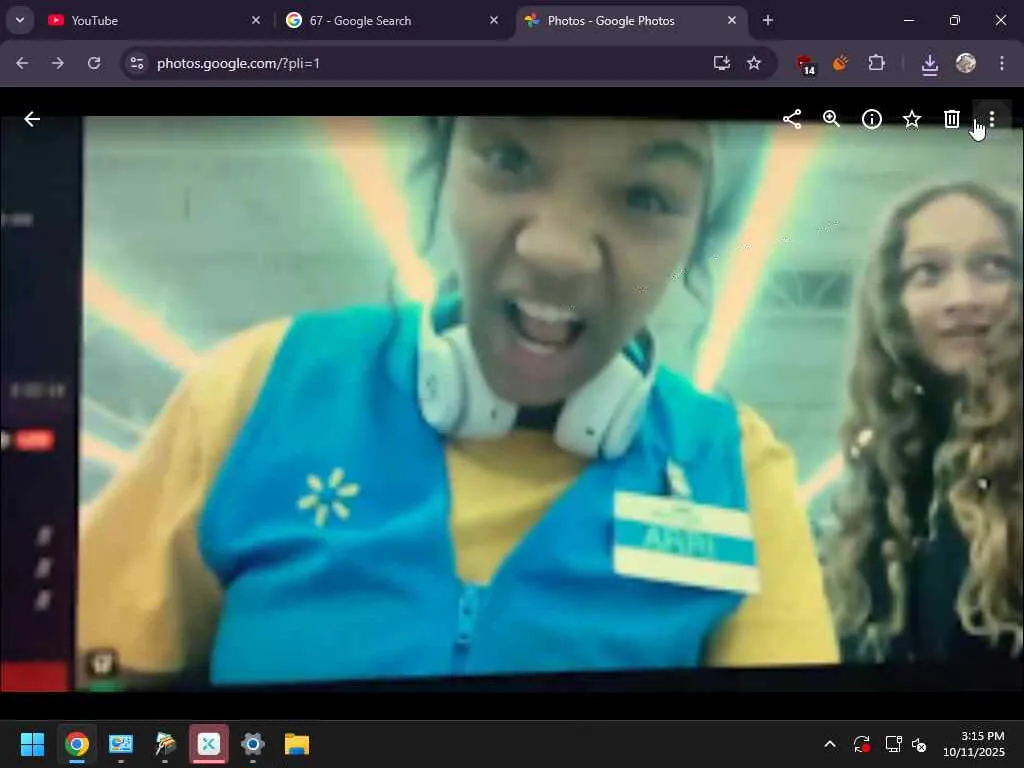Image resolution: width=1024 pixels, height=768 pixels.
Task: Go back from the photo viewer
Action: pos(32,119)
